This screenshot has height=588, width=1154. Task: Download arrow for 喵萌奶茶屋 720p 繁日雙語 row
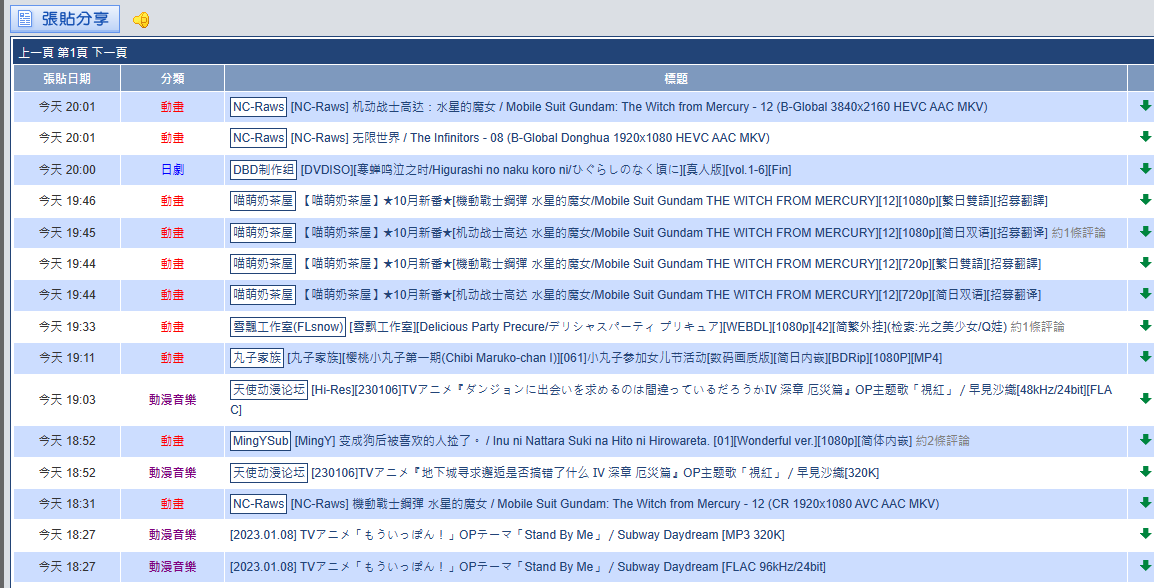tap(1145, 263)
